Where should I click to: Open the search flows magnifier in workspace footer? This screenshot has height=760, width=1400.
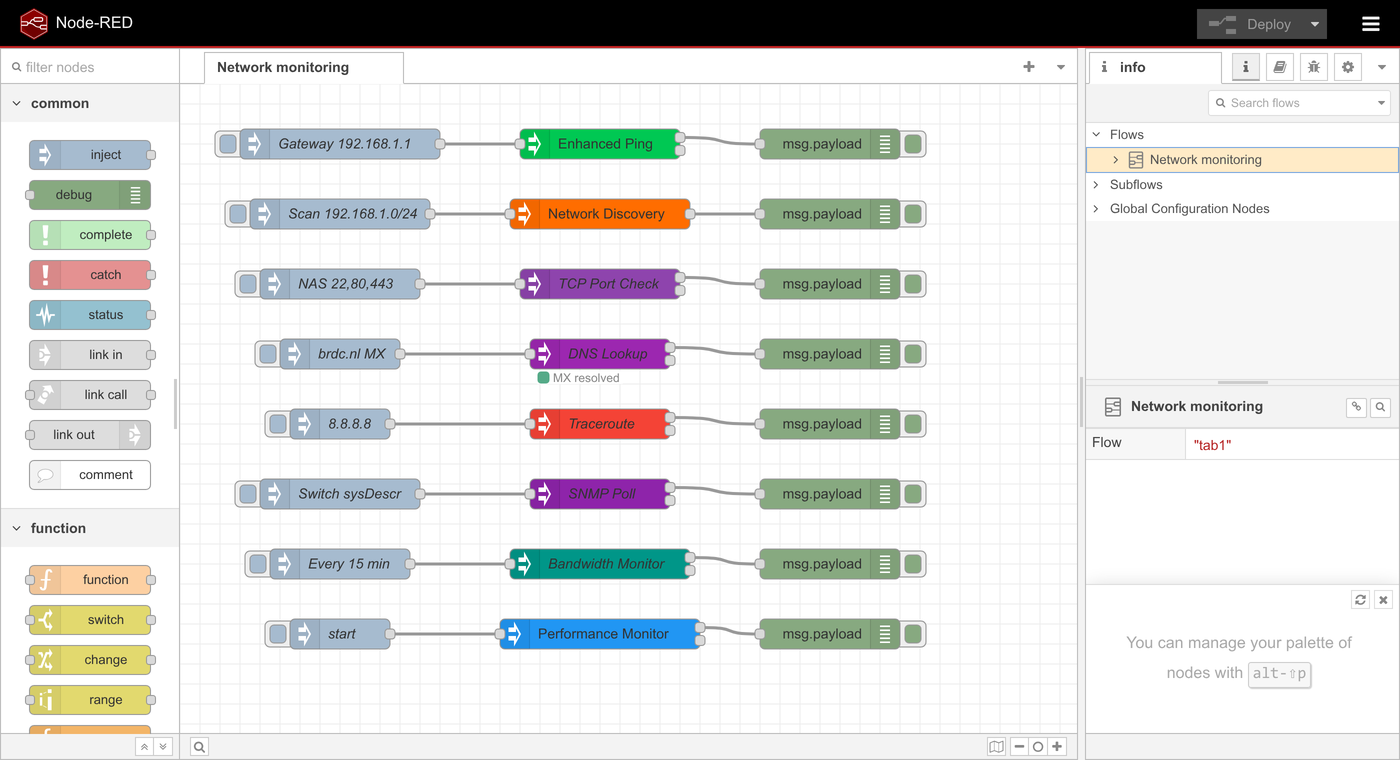point(199,747)
